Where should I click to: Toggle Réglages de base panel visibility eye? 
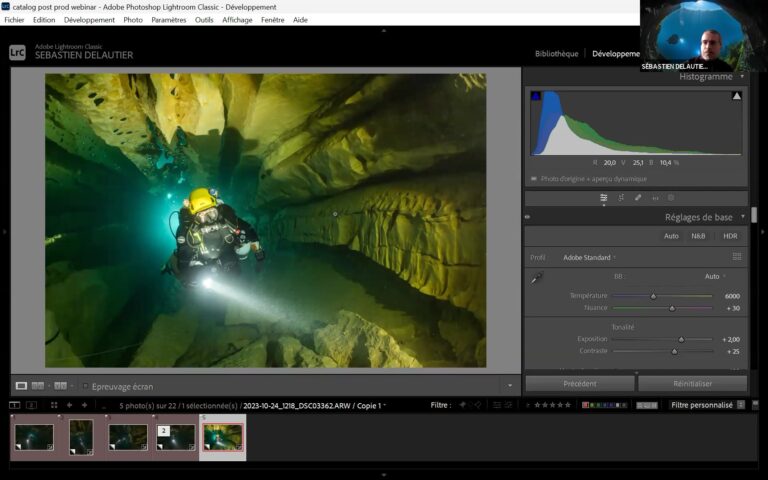(x=528, y=217)
